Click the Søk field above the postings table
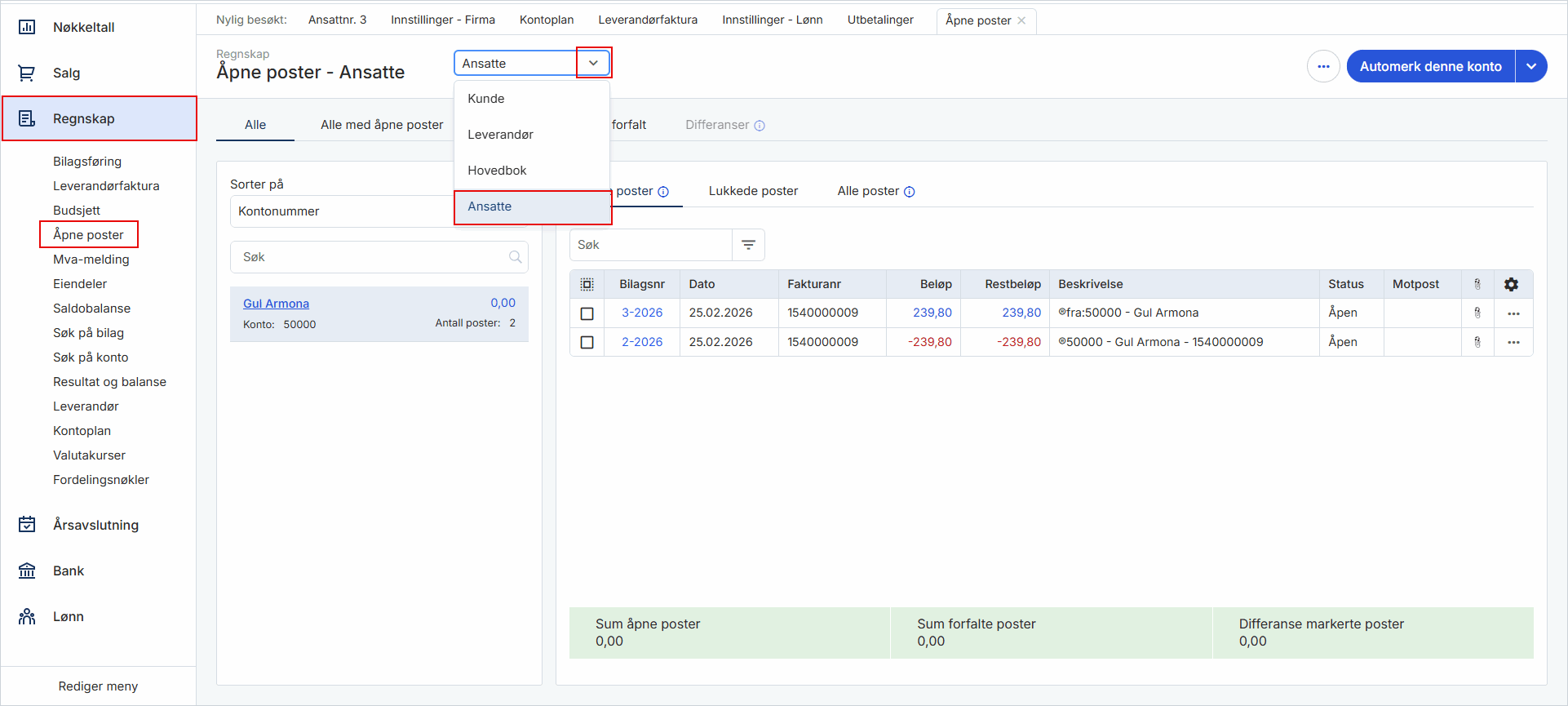Viewport: 1568px width, 706px height. click(650, 245)
